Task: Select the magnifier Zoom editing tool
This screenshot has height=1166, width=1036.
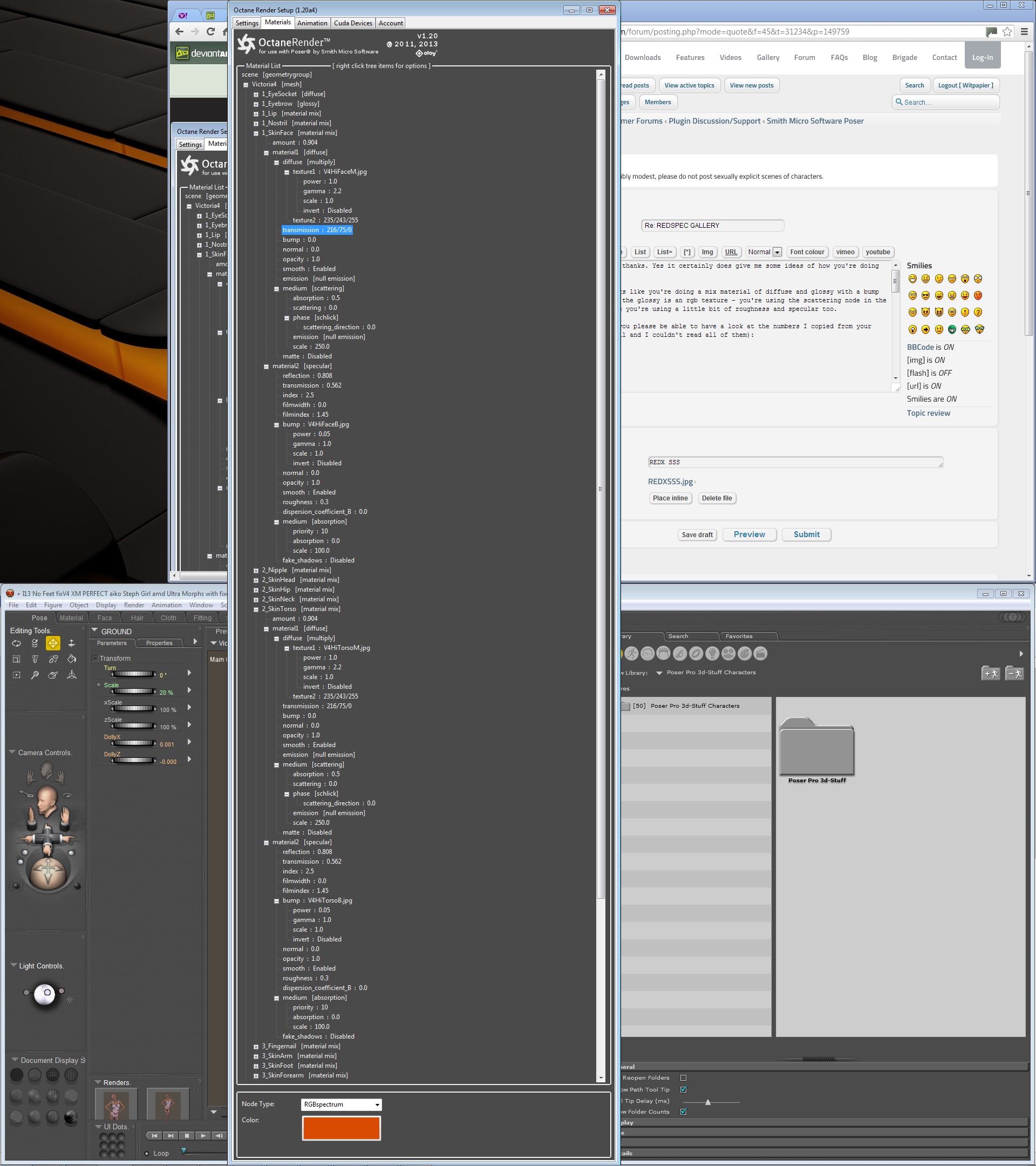Action: click(35, 675)
